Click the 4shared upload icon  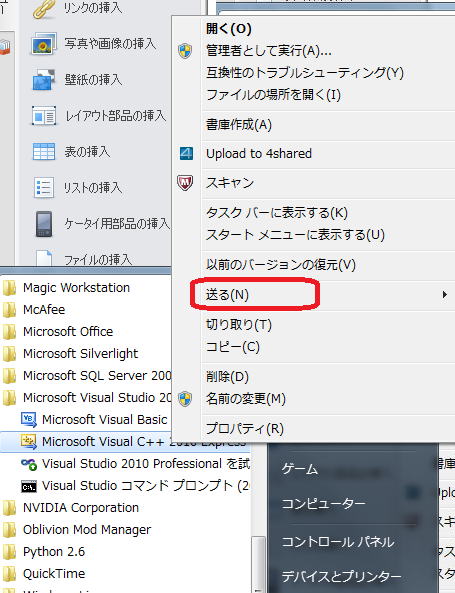point(186,154)
